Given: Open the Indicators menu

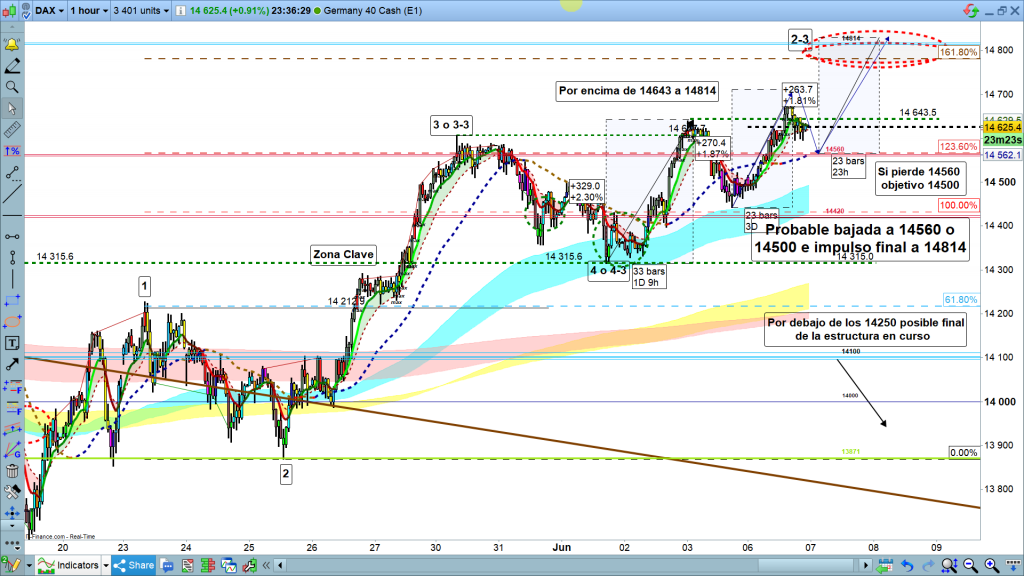Looking at the screenshot, I should (70, 566).
